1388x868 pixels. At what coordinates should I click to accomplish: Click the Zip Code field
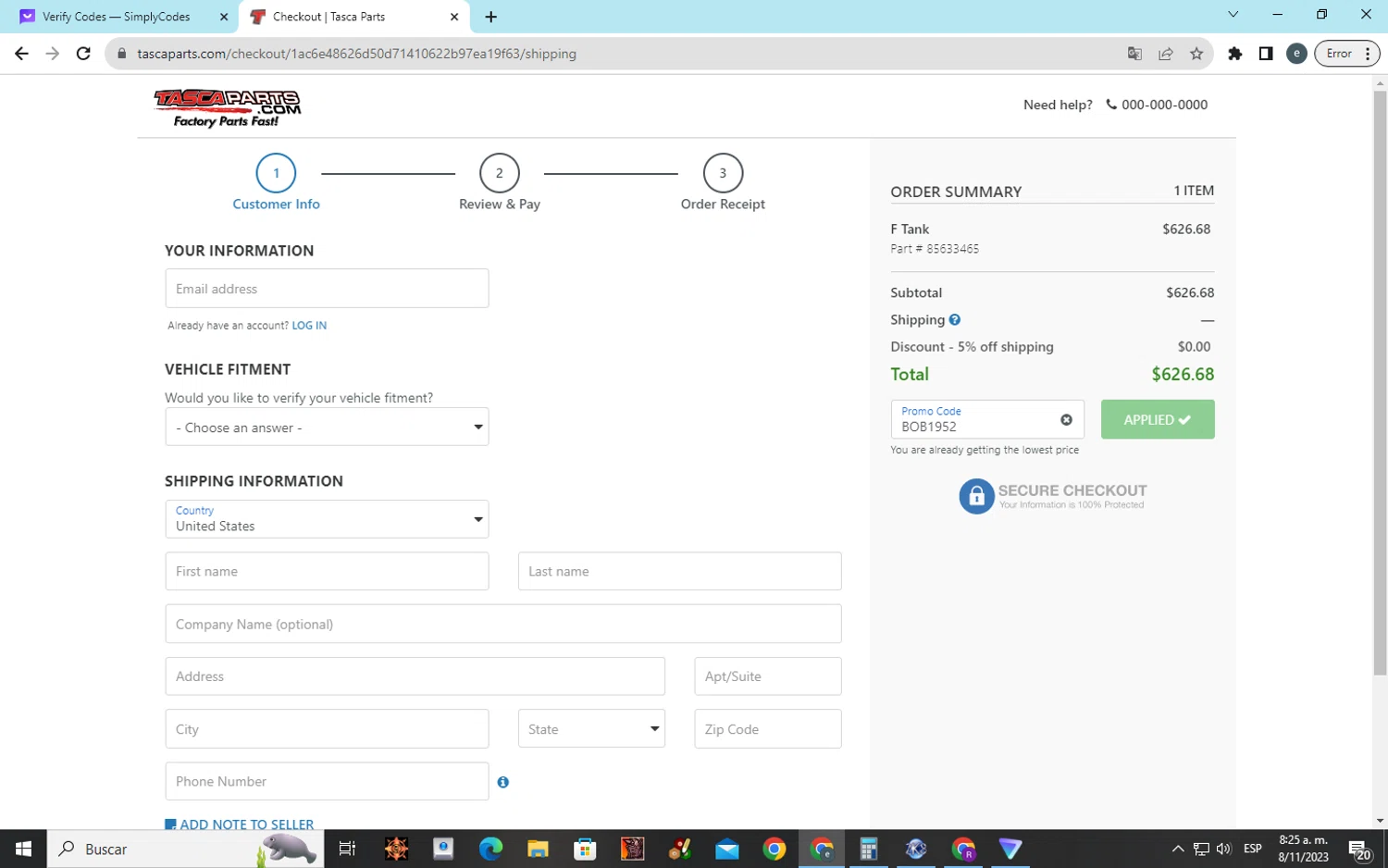click(767, 729)
